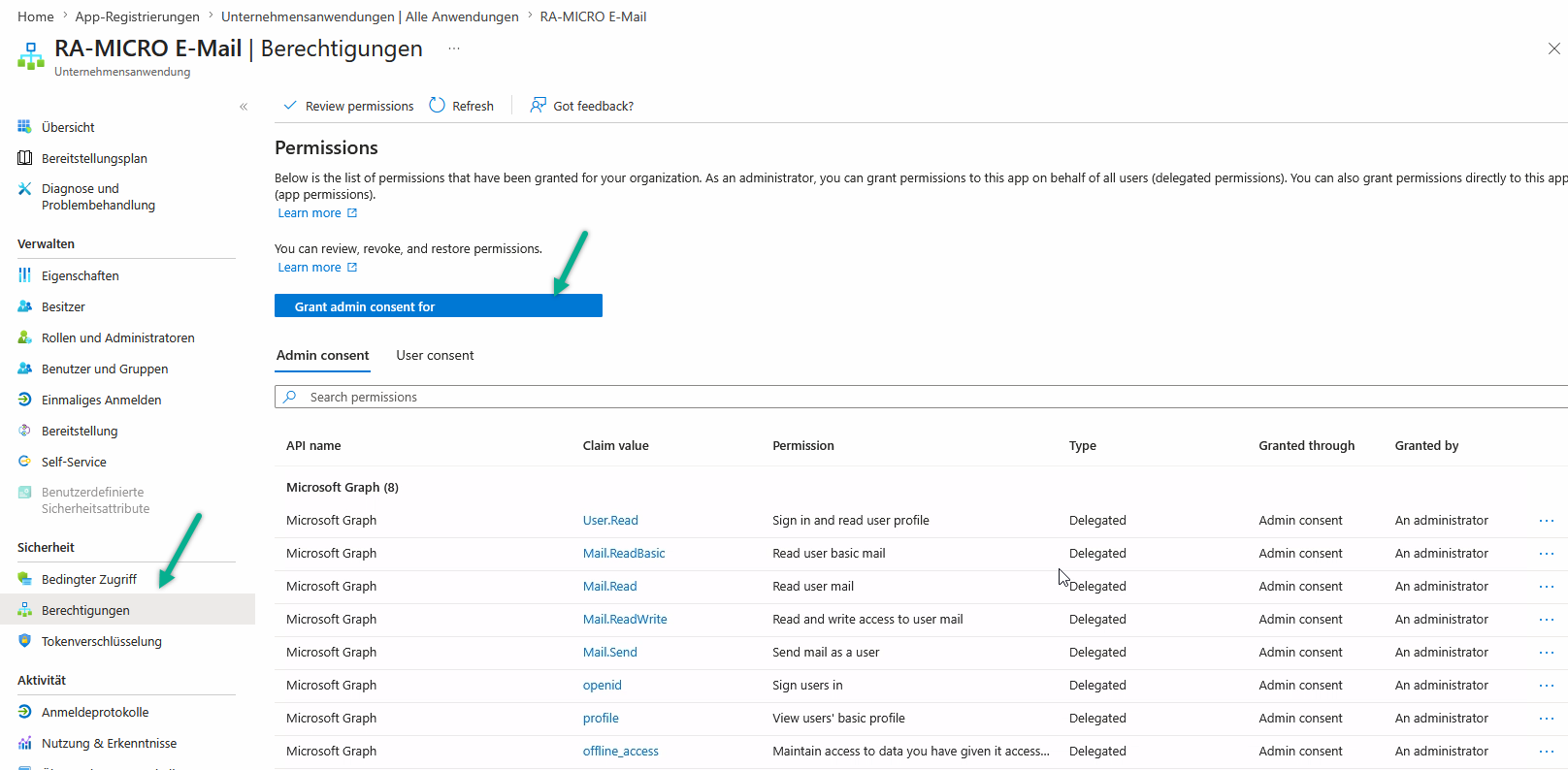Click the Diagnose und Problembehandlung wrench icon
This screenshot has width=1568, height=770.
coord(24,188)
